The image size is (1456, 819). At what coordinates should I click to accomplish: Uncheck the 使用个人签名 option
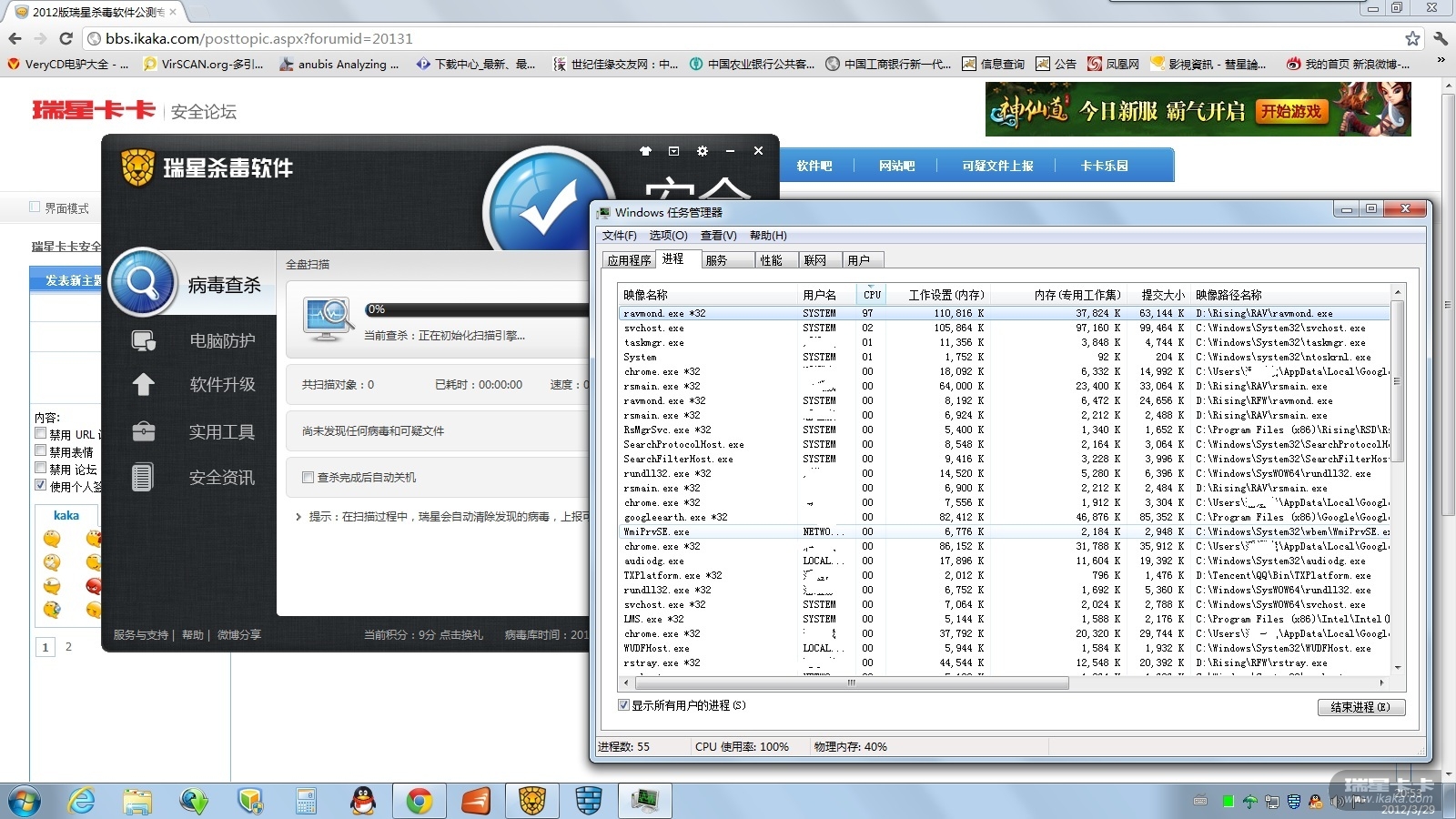tap(40, 485)
